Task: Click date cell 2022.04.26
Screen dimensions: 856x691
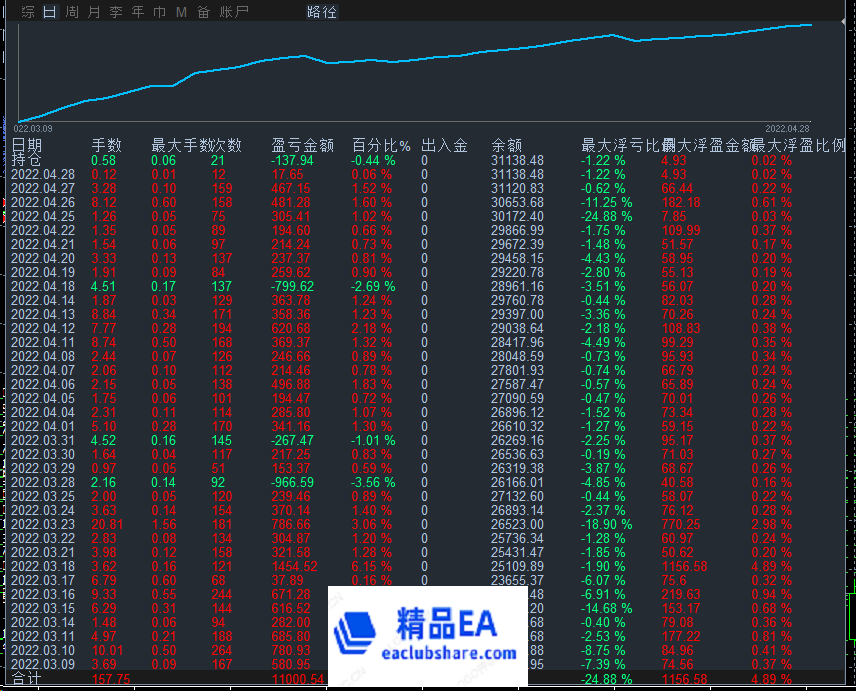Action: click(x=43, y=202)
